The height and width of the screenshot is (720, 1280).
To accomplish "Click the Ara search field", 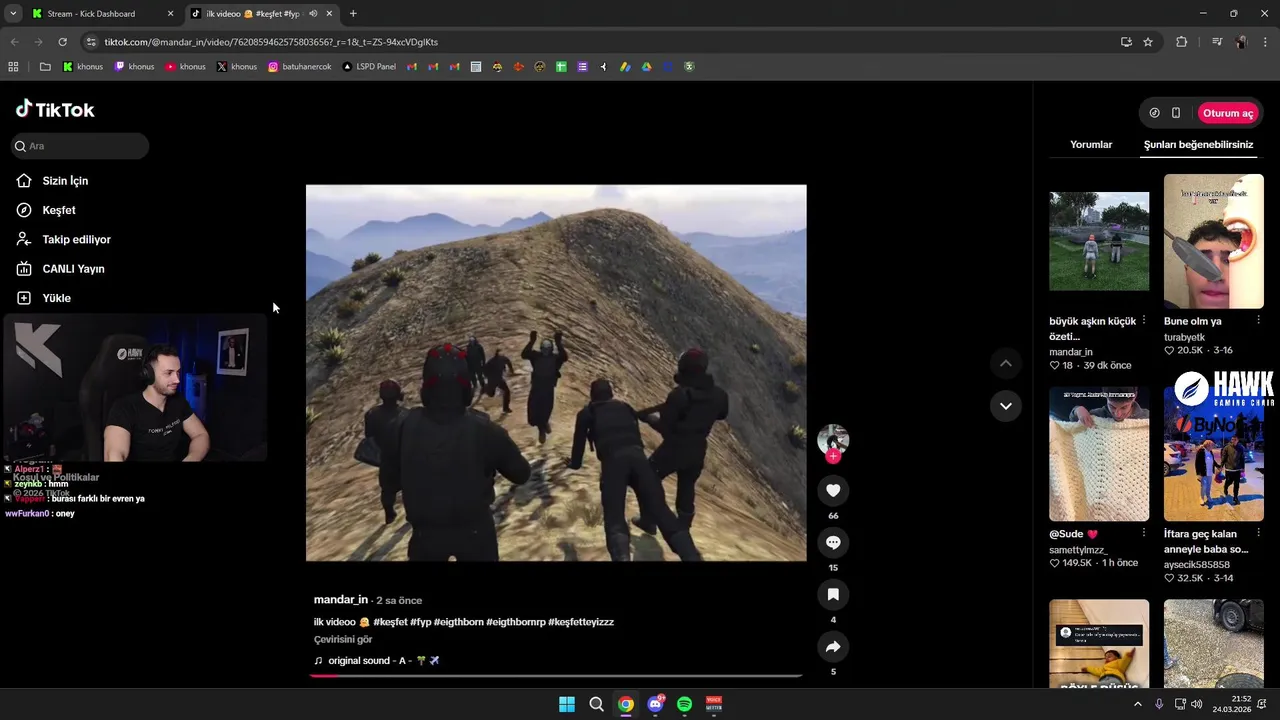I will point(81,146).
